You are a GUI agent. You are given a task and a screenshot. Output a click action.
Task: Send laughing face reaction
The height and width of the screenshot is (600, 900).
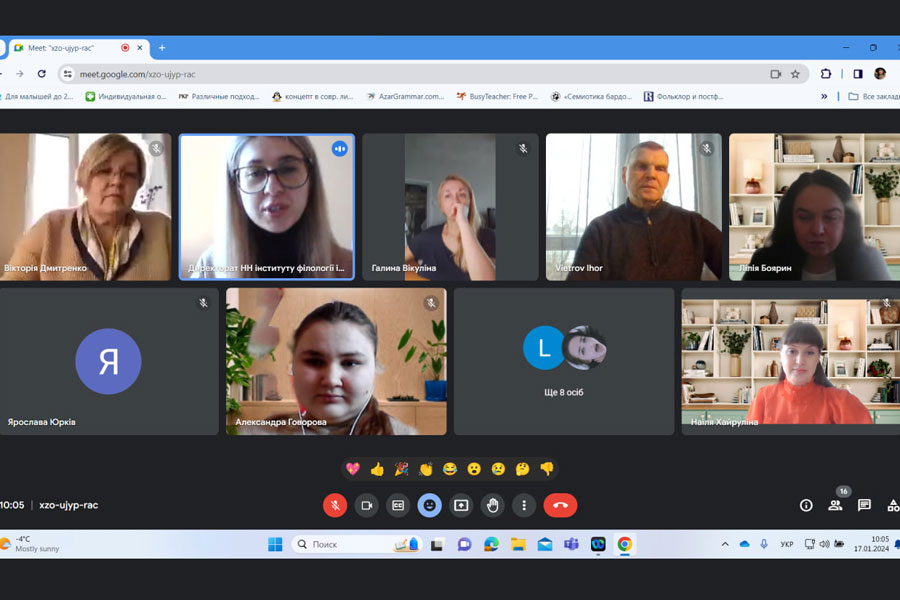coord(449,469)
